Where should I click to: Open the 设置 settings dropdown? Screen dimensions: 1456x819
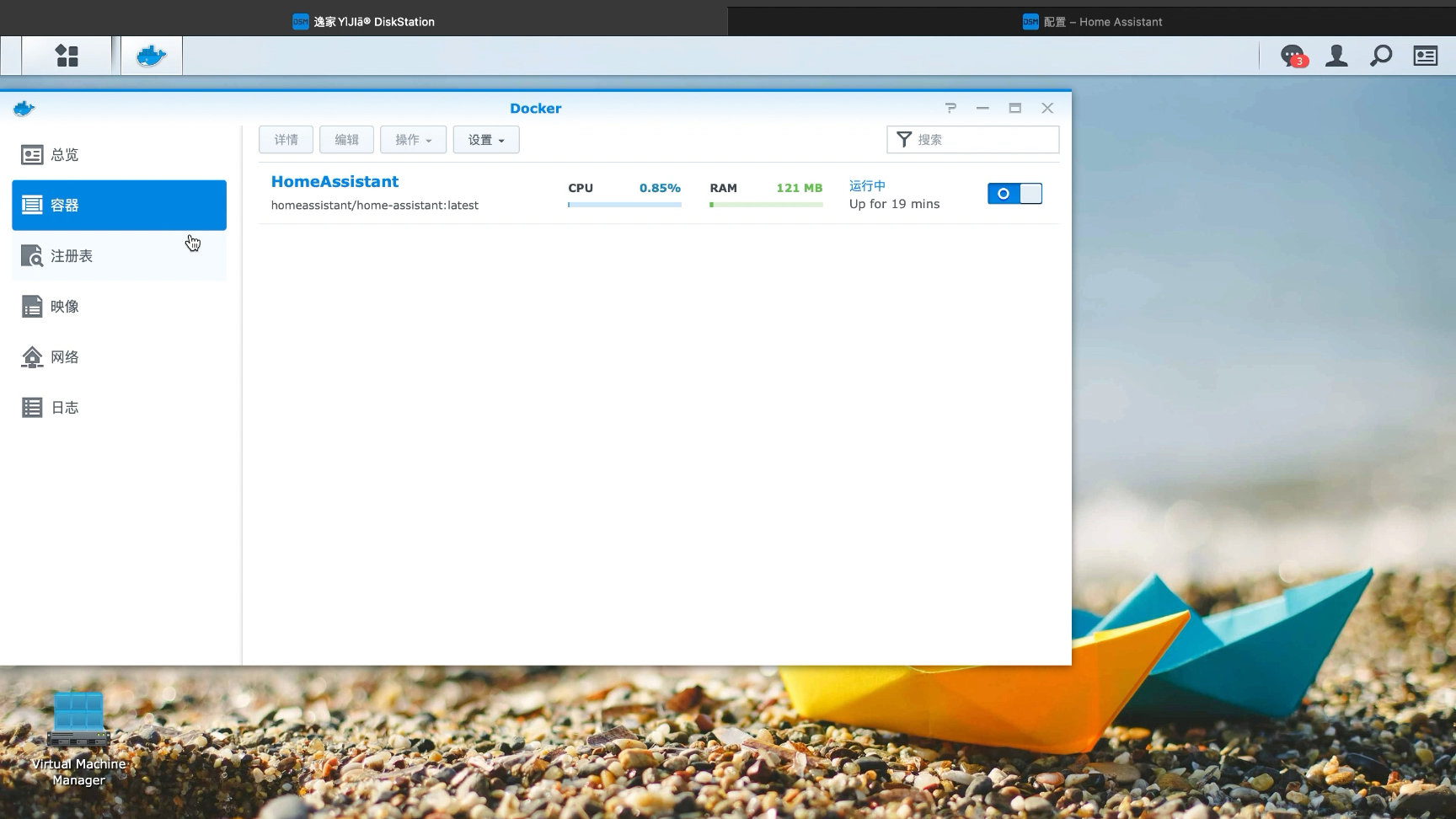pos(486,140)
